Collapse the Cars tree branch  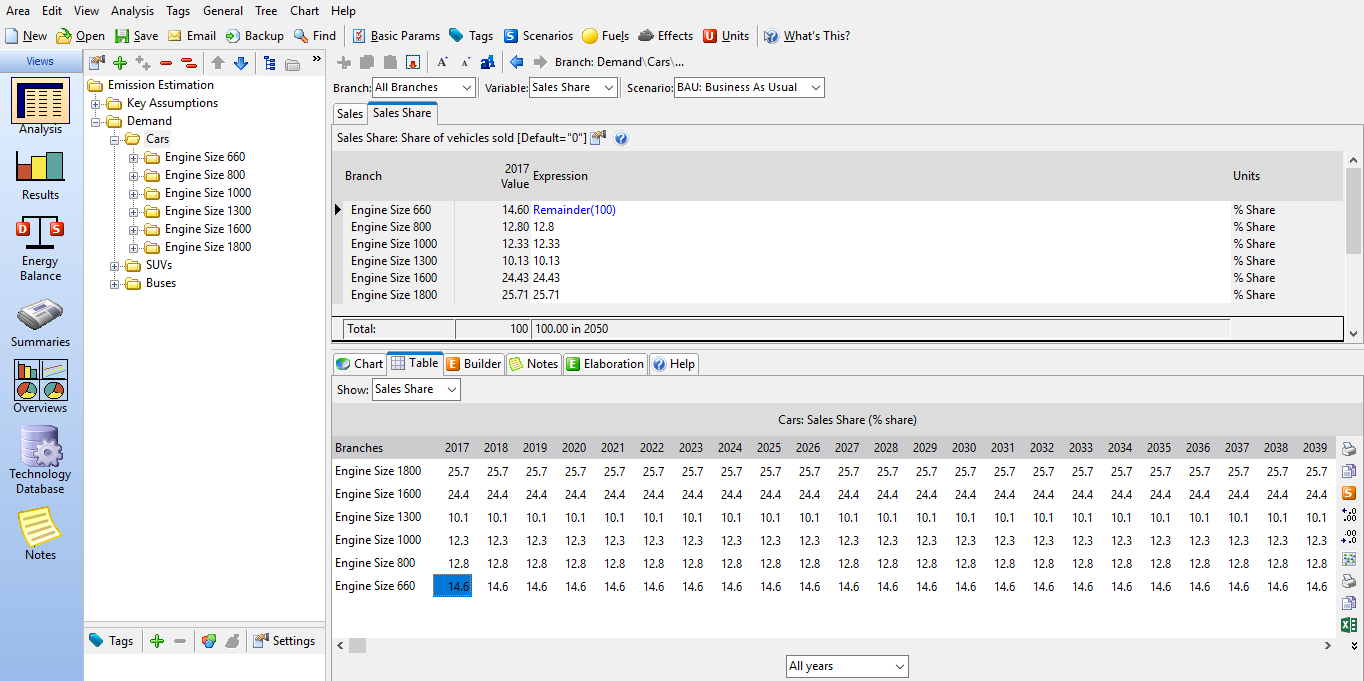(115, 139)
